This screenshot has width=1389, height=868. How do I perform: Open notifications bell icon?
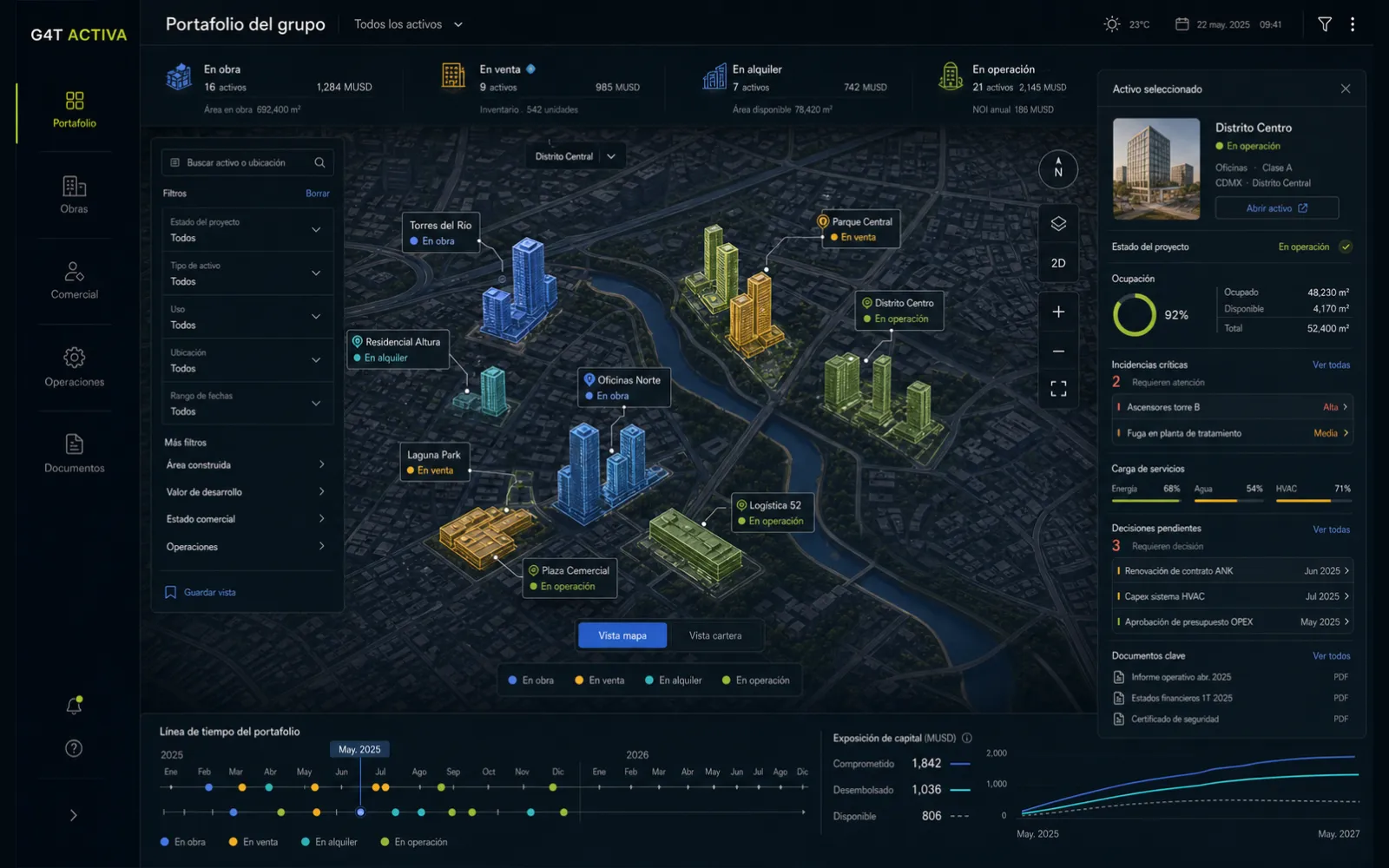[x=74, y=706]
